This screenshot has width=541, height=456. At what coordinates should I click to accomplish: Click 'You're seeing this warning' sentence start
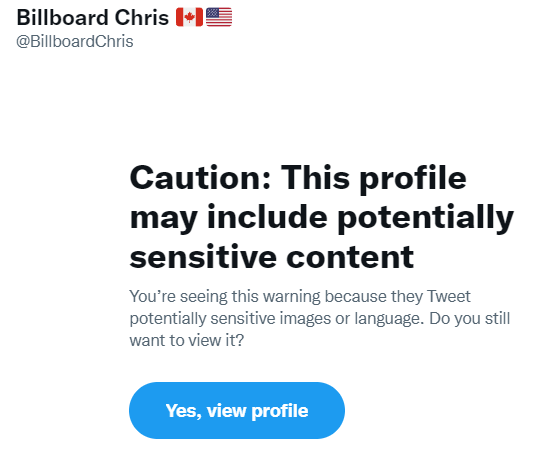pos(225,296)
